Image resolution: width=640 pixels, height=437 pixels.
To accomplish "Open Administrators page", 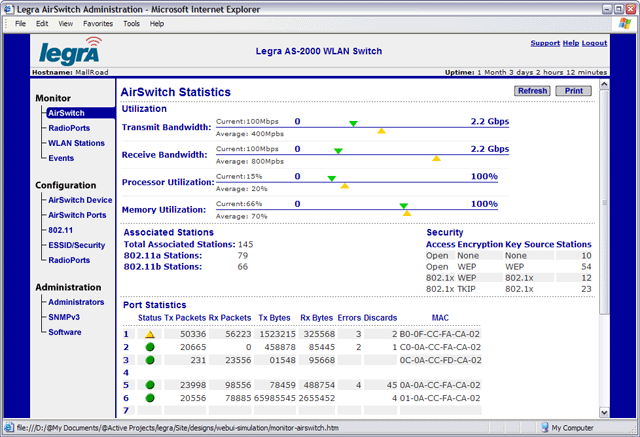I will pos(76,302).
